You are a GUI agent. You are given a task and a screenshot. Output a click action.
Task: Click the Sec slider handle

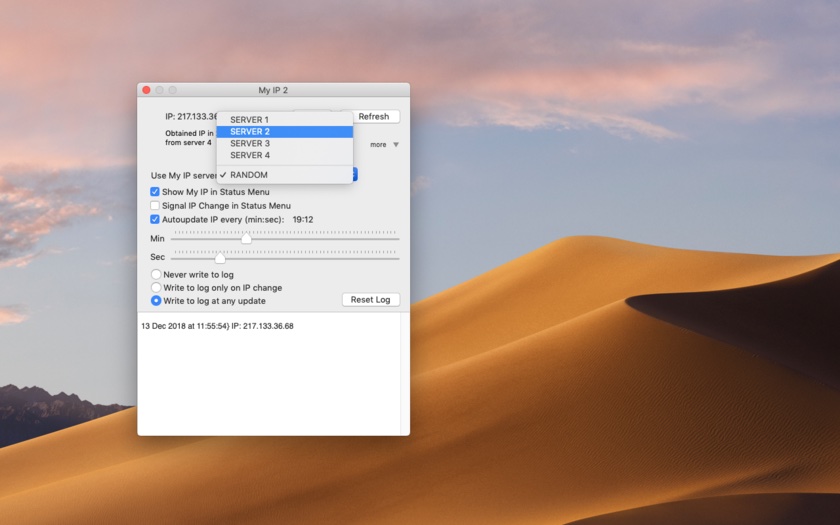(220, 258)
